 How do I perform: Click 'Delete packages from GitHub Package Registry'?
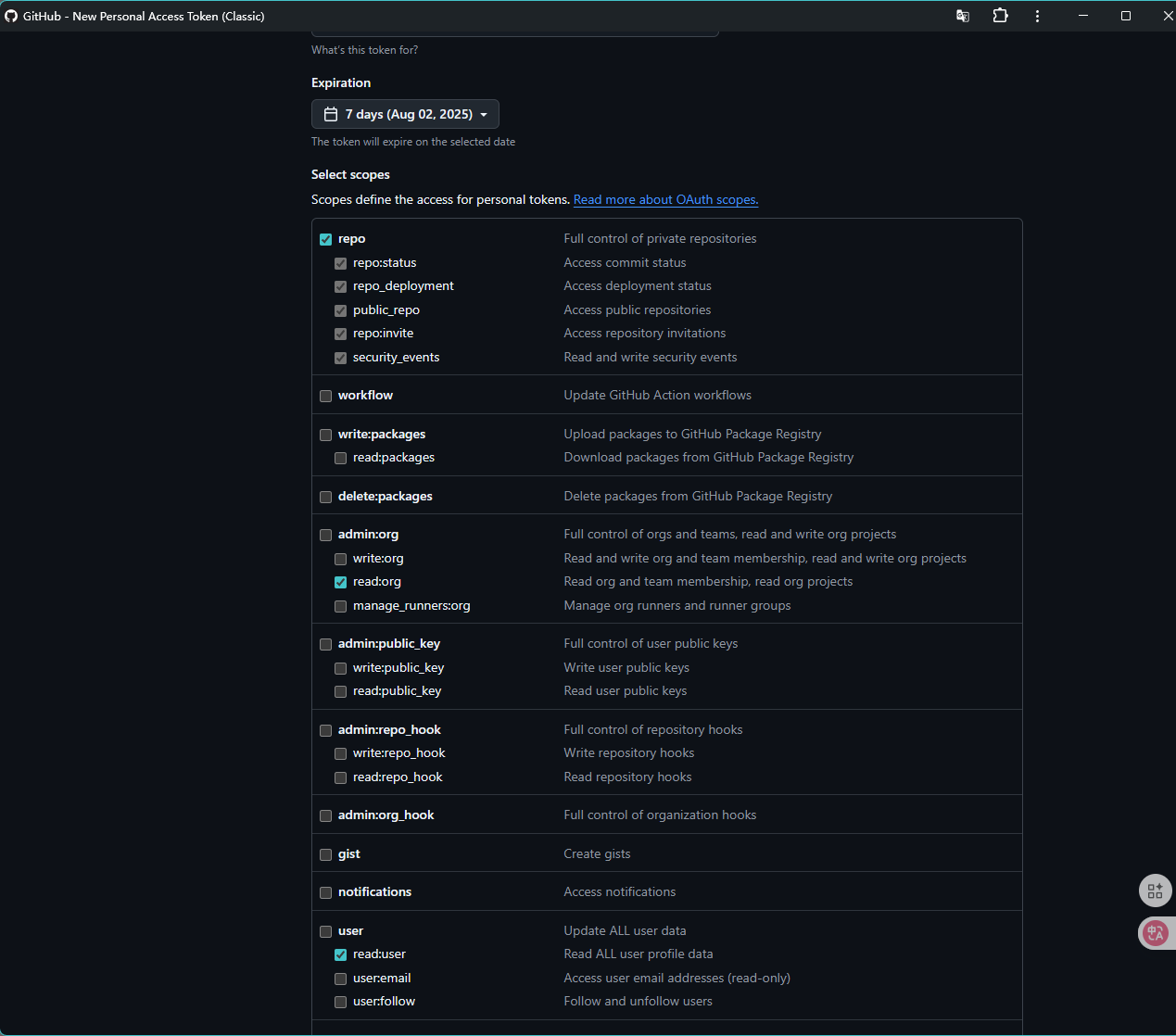coord(698,496)
